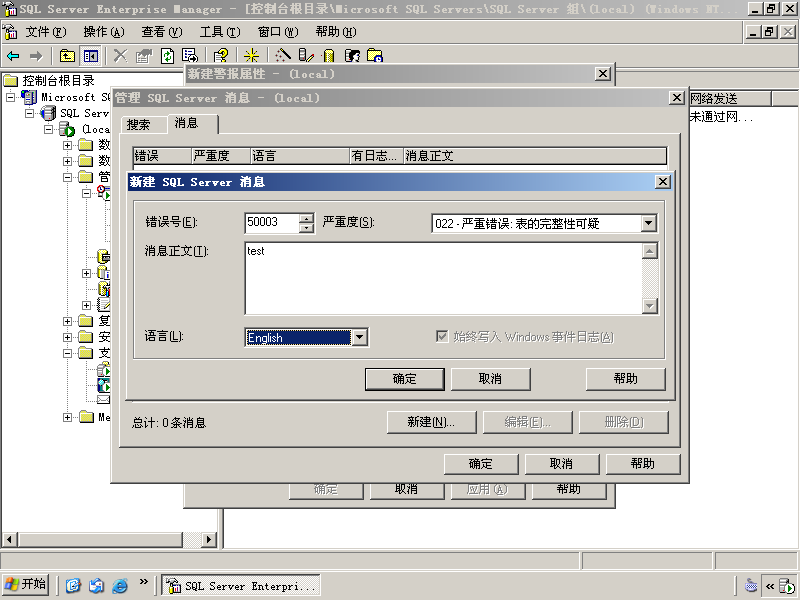The width and height of the screenshot is (800, 600).
Task: Select the SQL Server Agent icon in tree
Action: (104, 193)
